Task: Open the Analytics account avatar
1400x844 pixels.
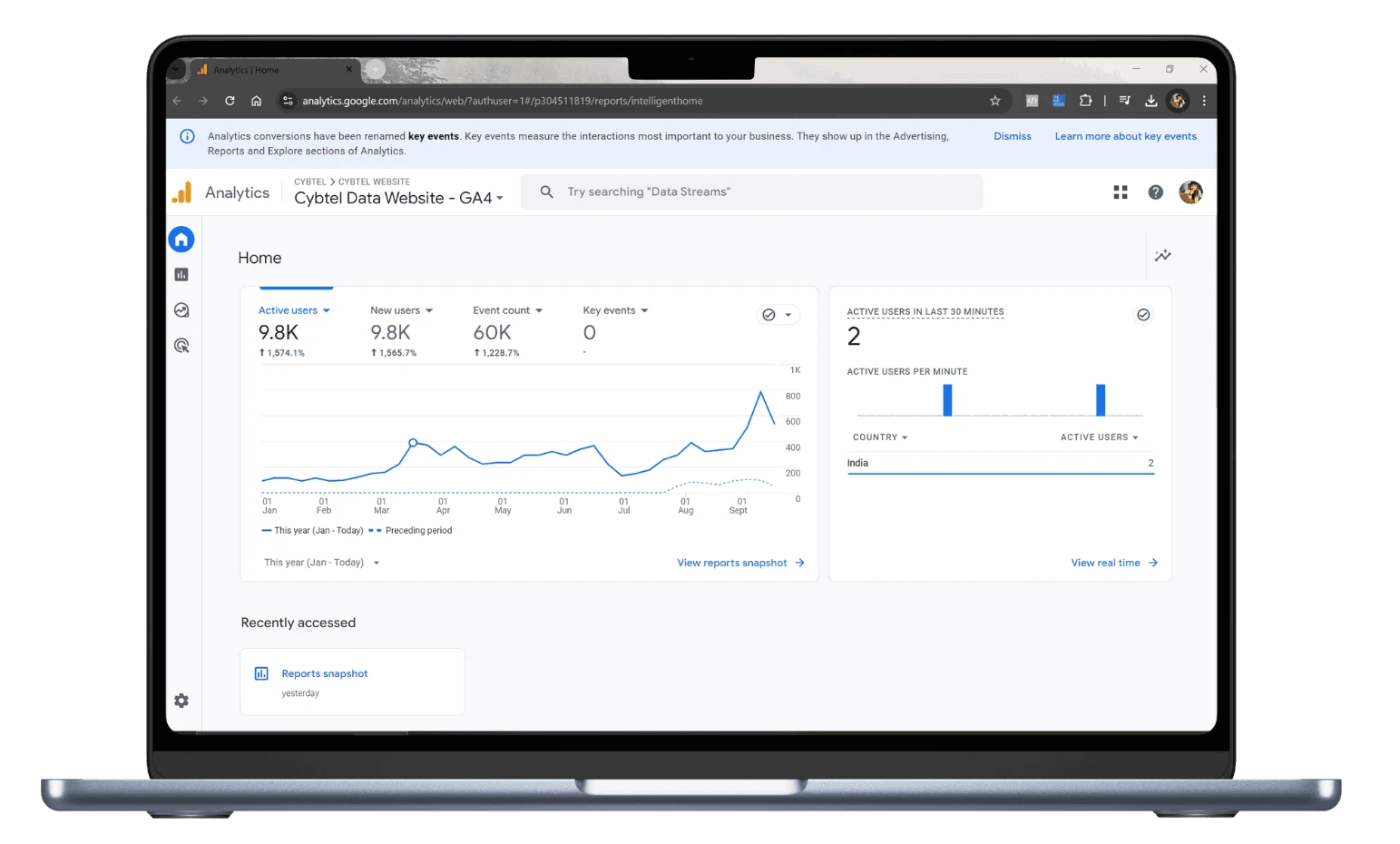Action: 1190,192
